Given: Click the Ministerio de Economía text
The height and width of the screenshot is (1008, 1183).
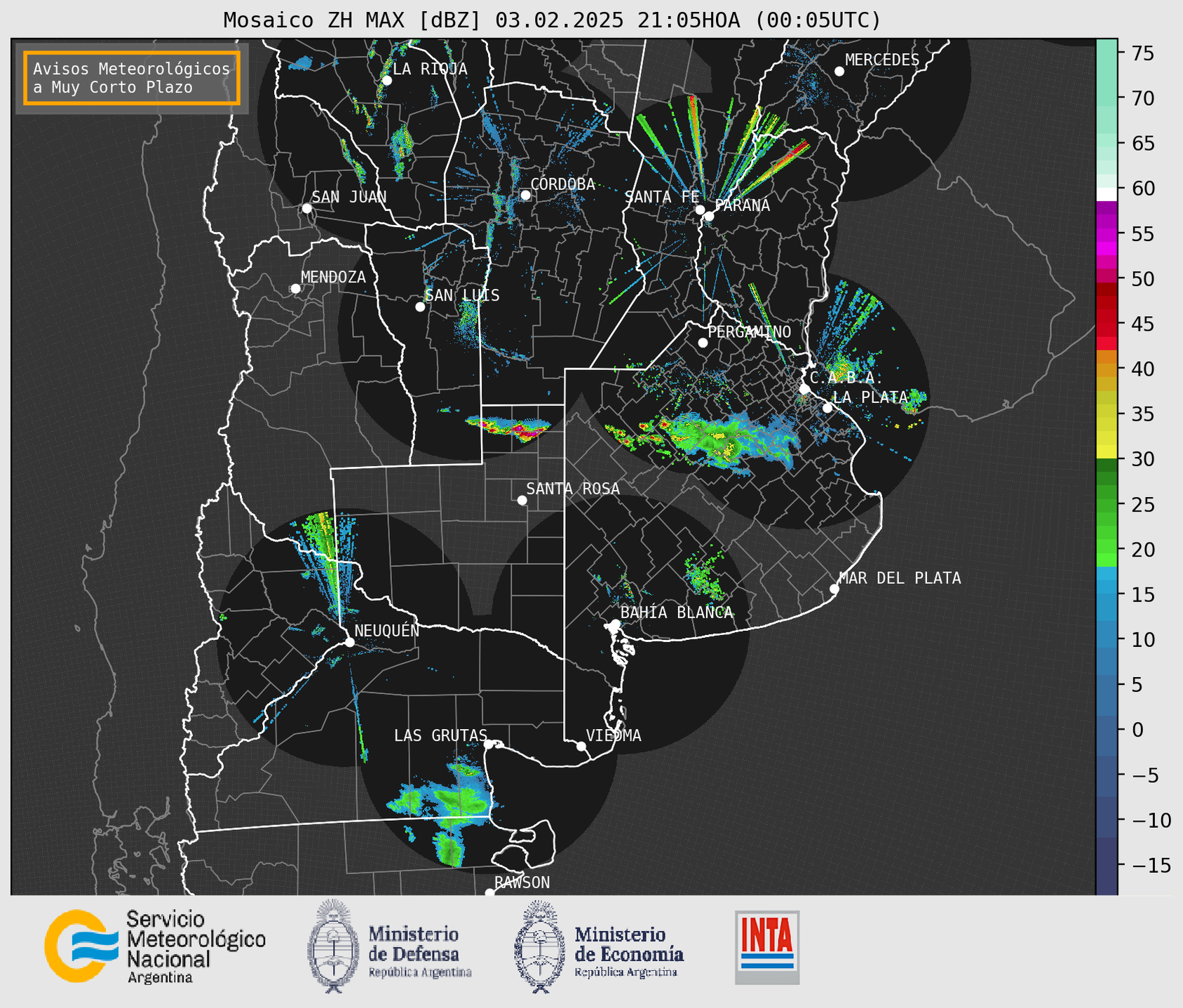Looking at the screenshot, I should (x=629, y=944).
